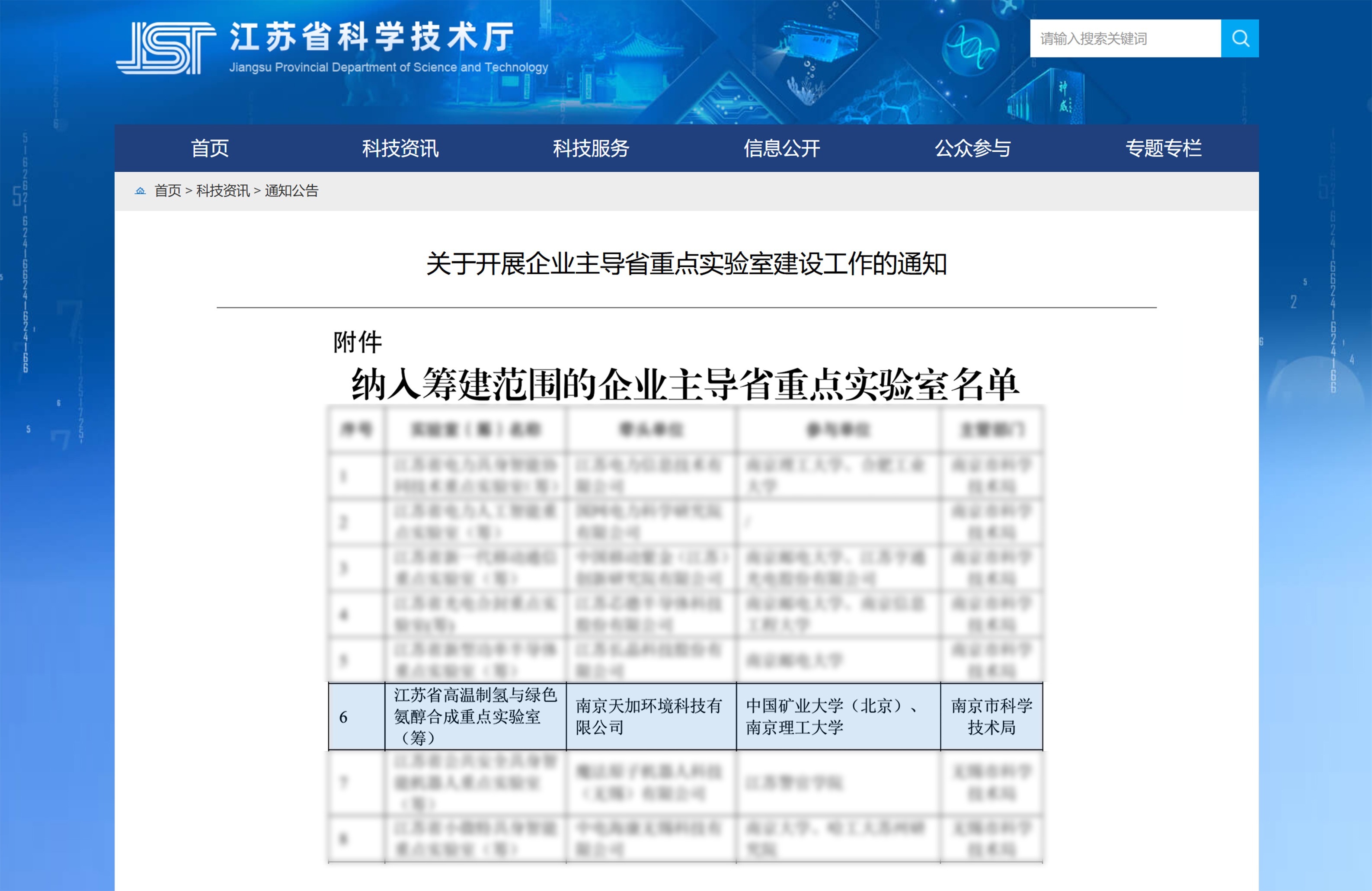Image resolution: width=1372 pixels, height=891 pixels.
Task: Click the article title 关于开展企业主导省重点实验室建设工作的通知
Action: pos(687,263)
